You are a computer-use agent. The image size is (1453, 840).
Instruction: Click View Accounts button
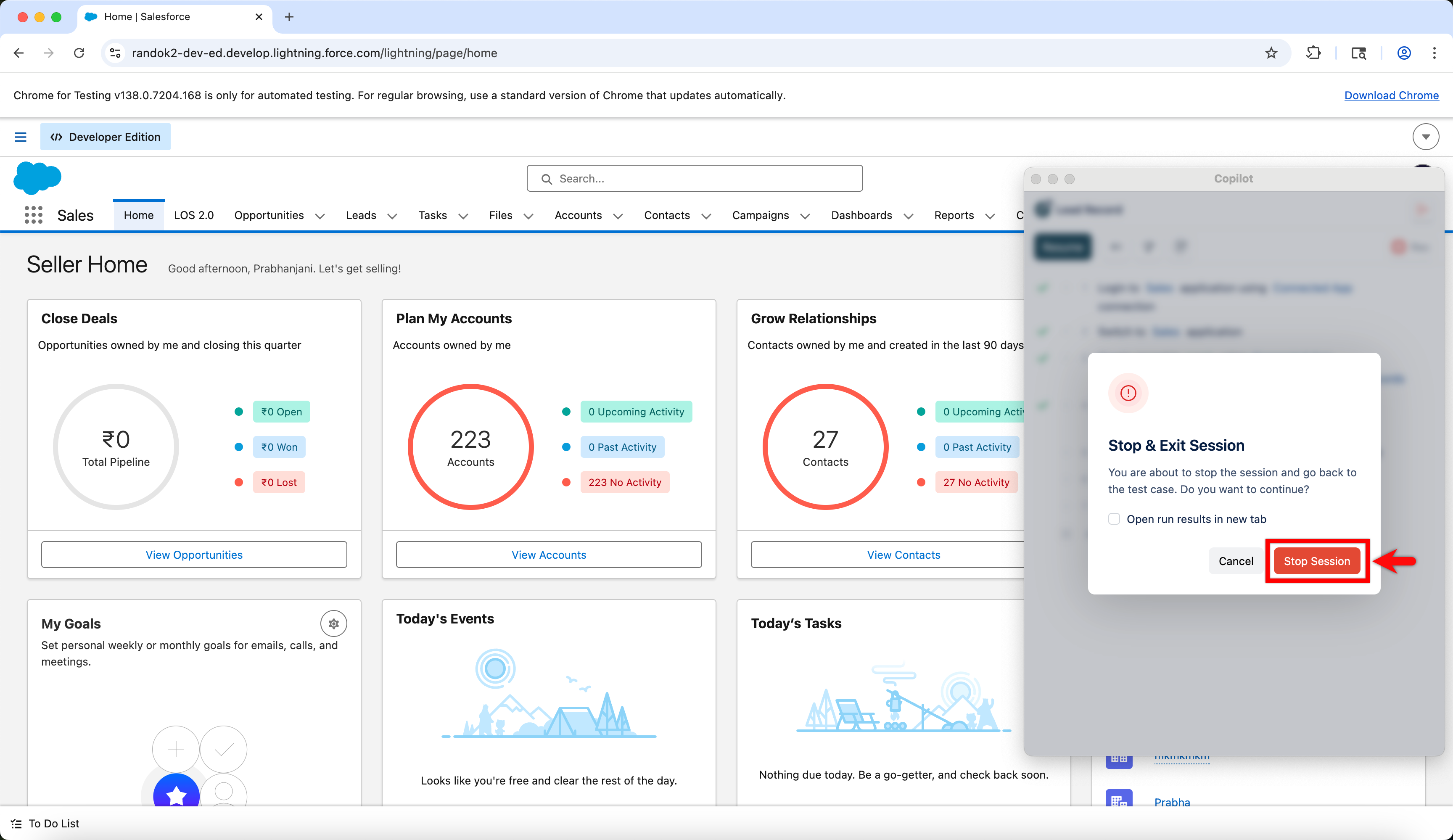click(x=548, y=555)
